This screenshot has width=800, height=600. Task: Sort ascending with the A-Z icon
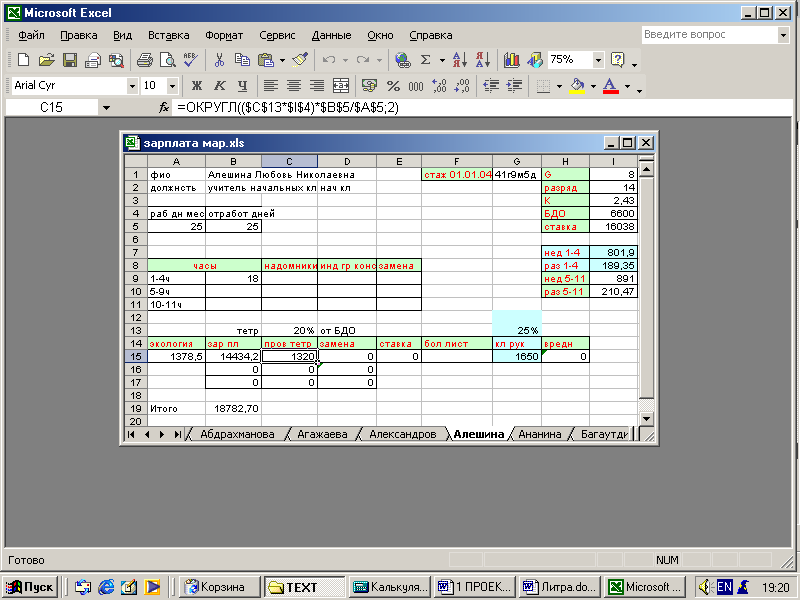pos(459,60)
